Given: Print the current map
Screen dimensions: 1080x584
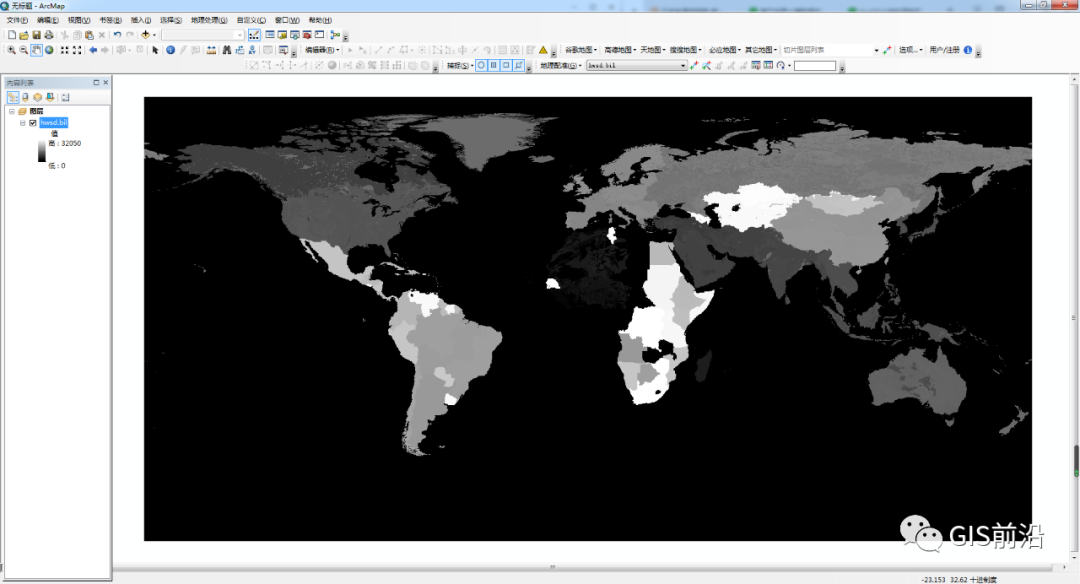Looking at the screenshot, I should coord(49,34).
